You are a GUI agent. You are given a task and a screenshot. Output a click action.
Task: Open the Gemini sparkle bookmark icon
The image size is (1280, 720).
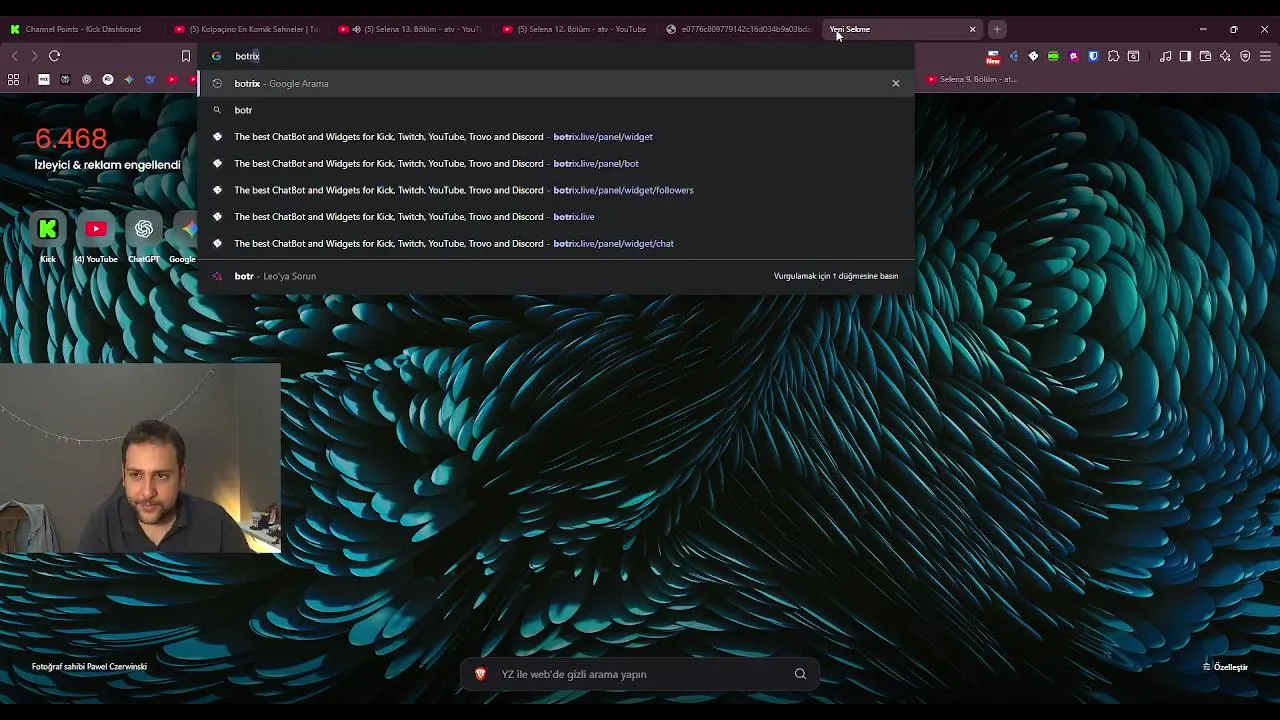129,79
